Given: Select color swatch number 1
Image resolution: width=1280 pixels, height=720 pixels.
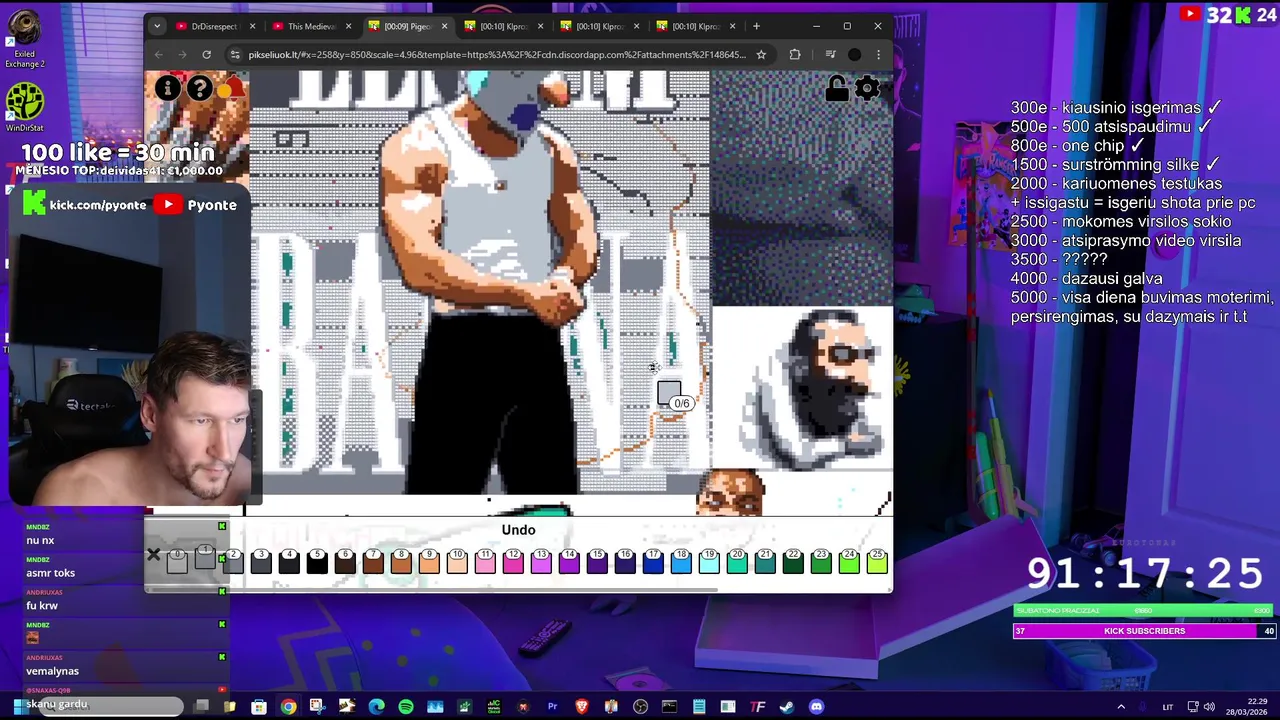Looking at the screenshot, I should (205, 558).
